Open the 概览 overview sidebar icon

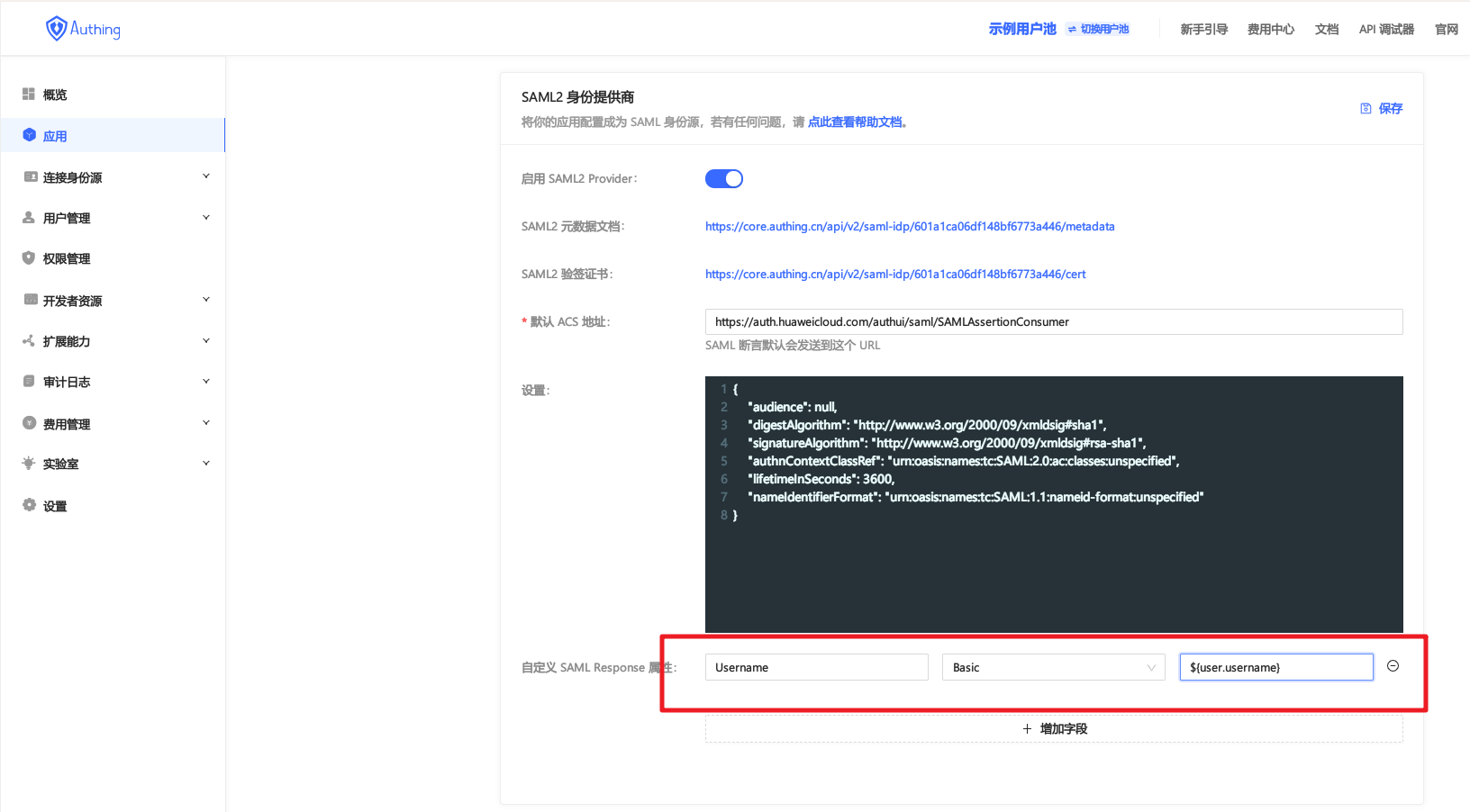click(x=29, y=95)
